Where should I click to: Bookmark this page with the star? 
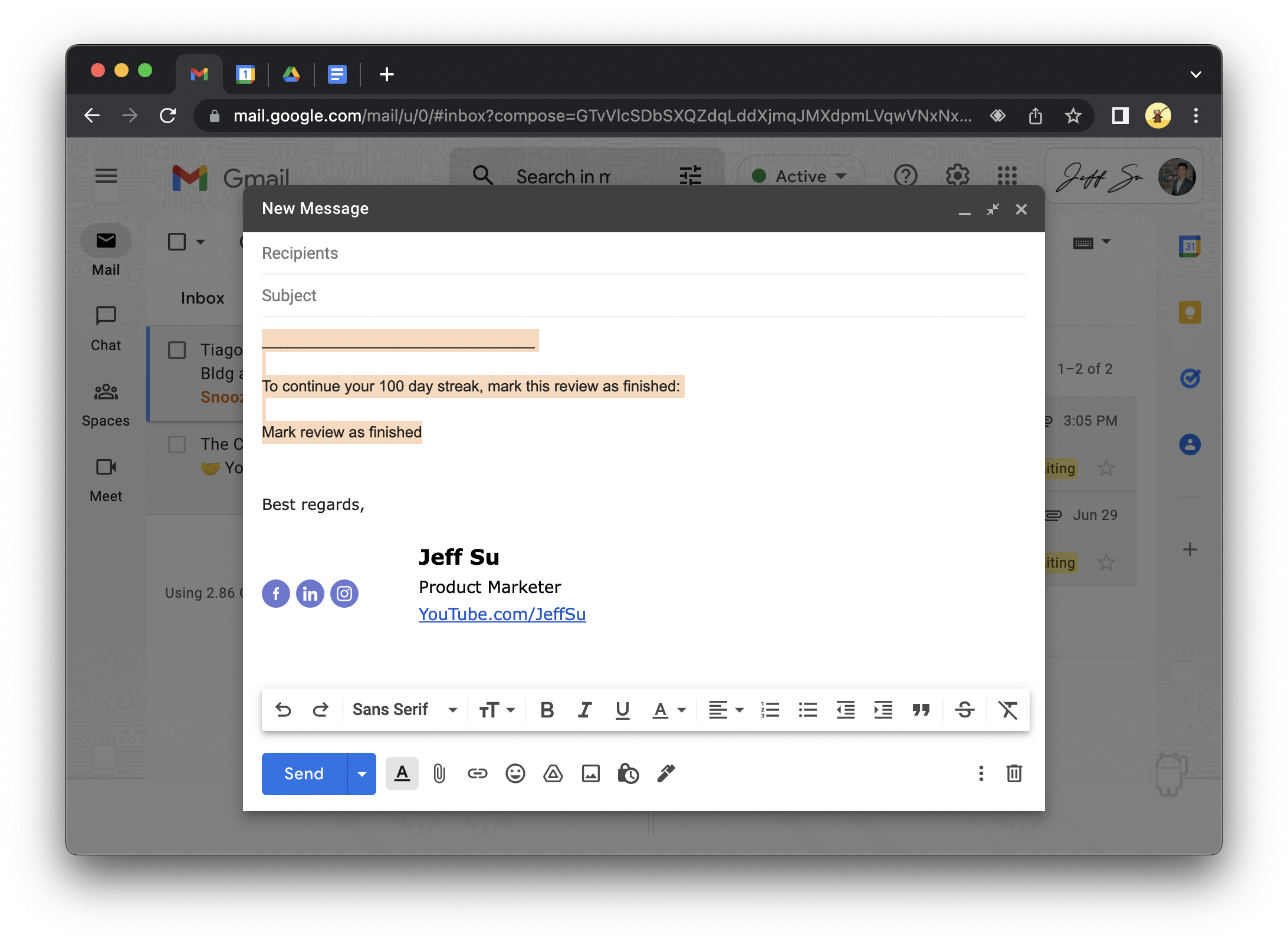pyautogui.click(x=1073, y=116)
